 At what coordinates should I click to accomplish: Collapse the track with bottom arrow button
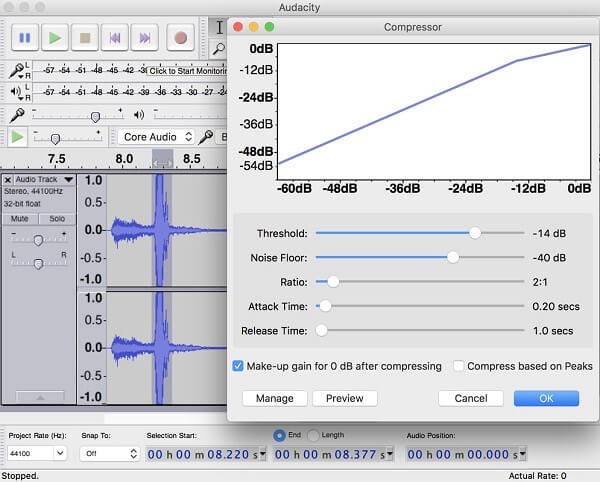click(x=40, y=397)
